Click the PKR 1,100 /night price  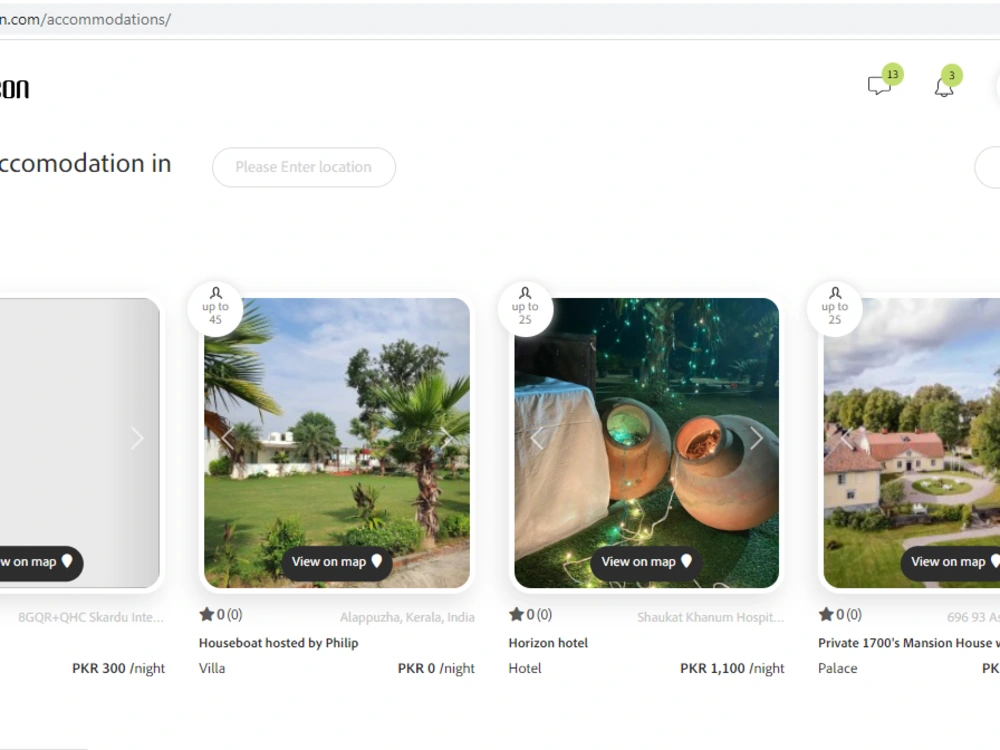coord(732,668)
